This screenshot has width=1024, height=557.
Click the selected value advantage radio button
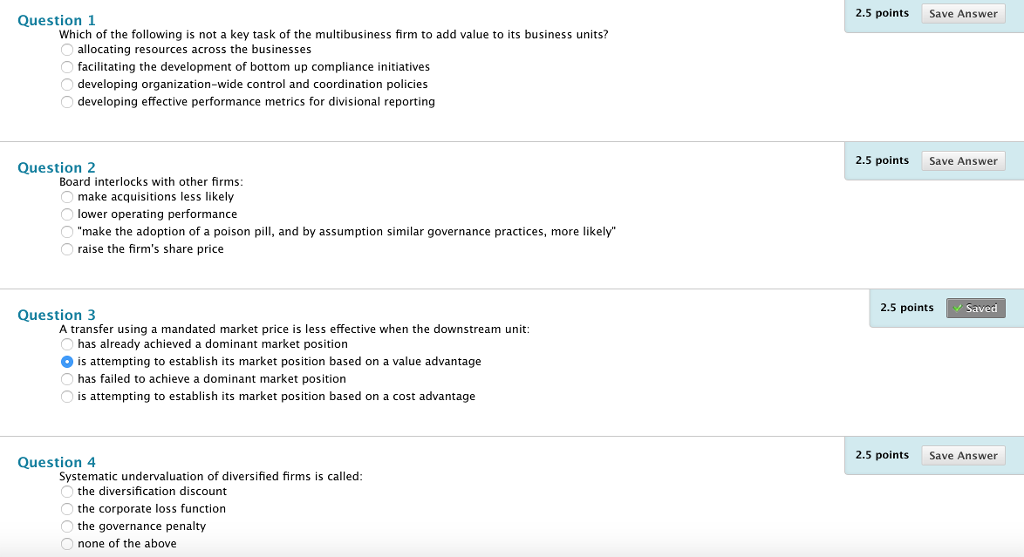click(67, 361)
